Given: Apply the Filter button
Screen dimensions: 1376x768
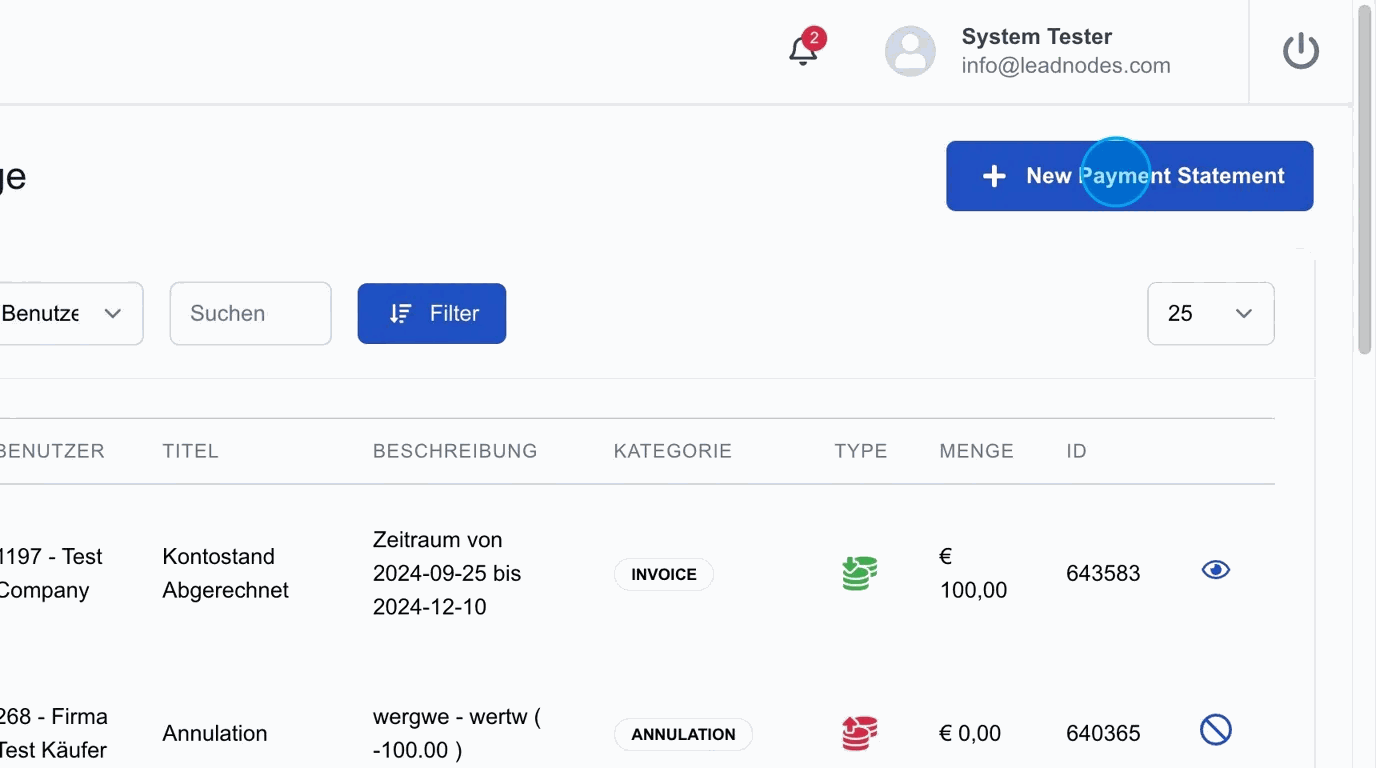Looking at the screenshot, I should point(432,314).
